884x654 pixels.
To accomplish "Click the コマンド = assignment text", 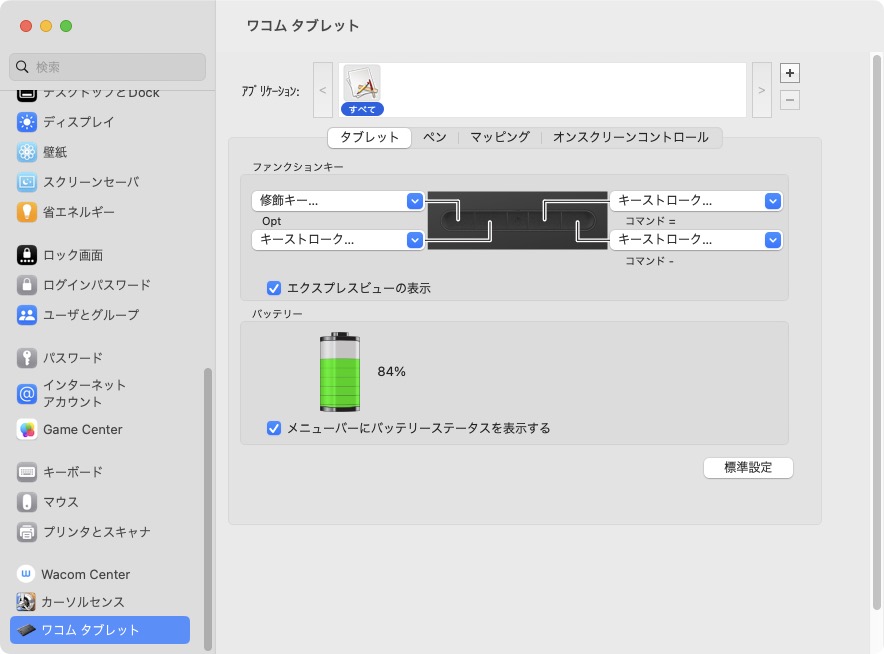I will (650, 221).
